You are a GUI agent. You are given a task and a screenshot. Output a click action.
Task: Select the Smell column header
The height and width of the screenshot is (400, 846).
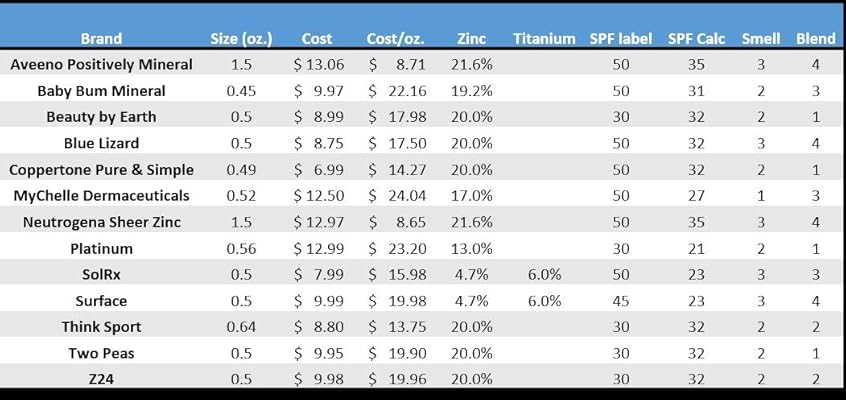762,39
